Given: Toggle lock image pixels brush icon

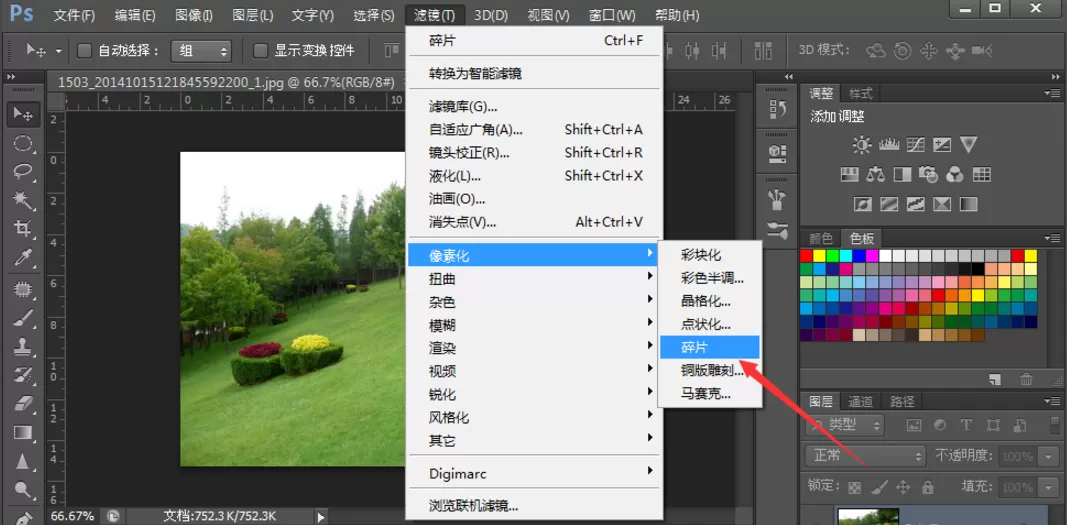Looking at the screenshot, I should [879, 488].
